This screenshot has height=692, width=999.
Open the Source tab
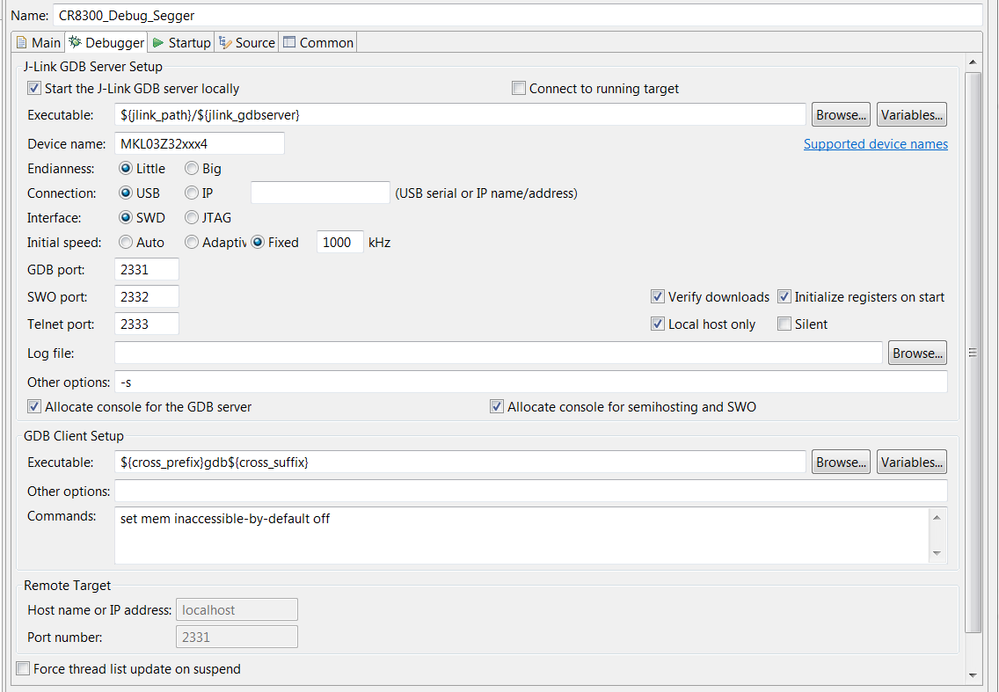click(247, 43)
